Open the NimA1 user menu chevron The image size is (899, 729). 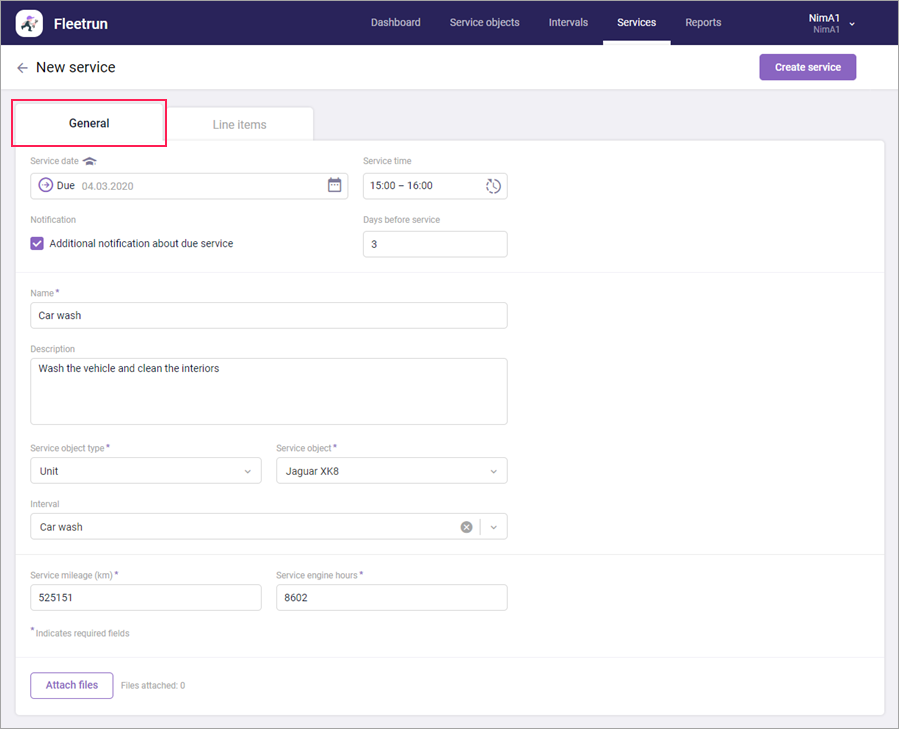pyautogui.click(x=852, y=24)
